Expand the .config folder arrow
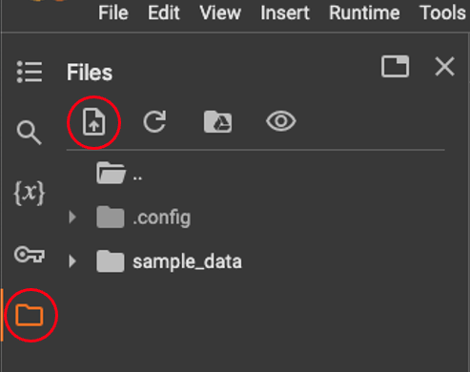The image size is (470, 372). click(x=72, y=217)
